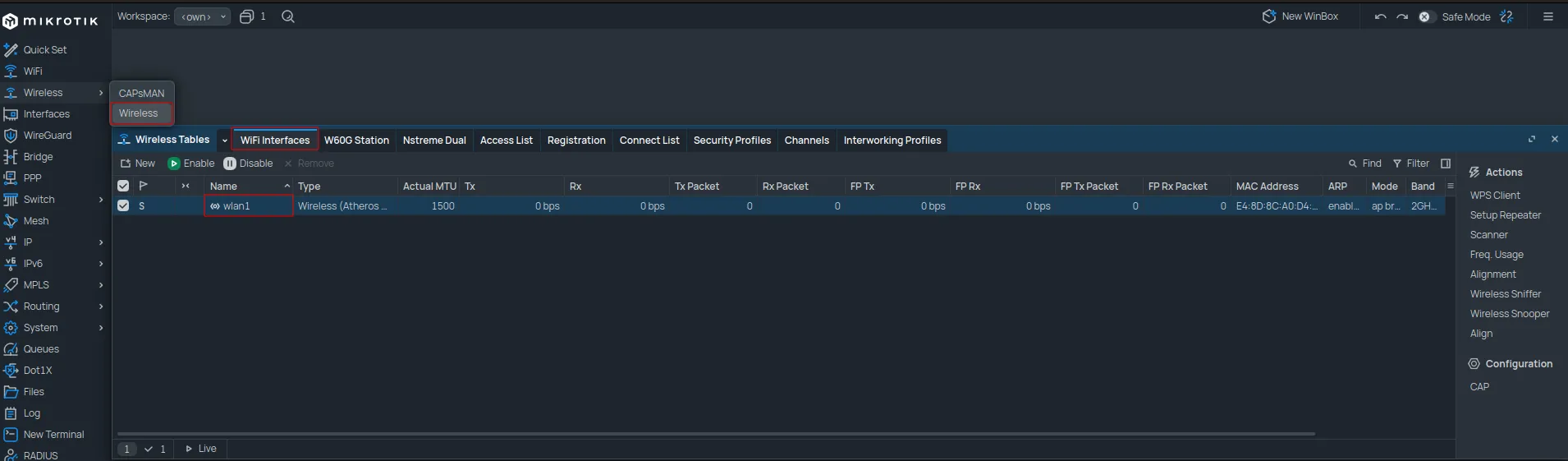Toggle the select-all checkbox in table header
Screen dimensions: 1568x461
click(123, 187)
